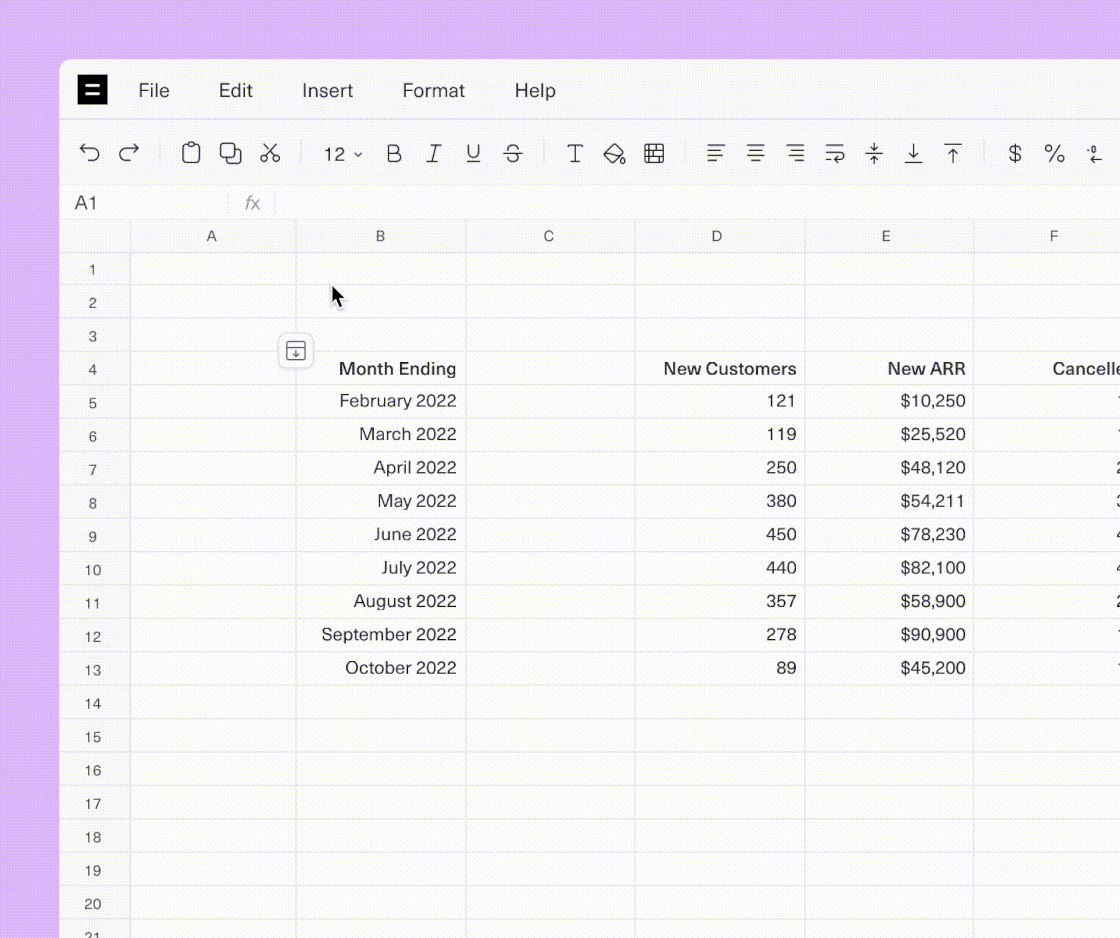Click the floating table import button

tap(296, 351)
